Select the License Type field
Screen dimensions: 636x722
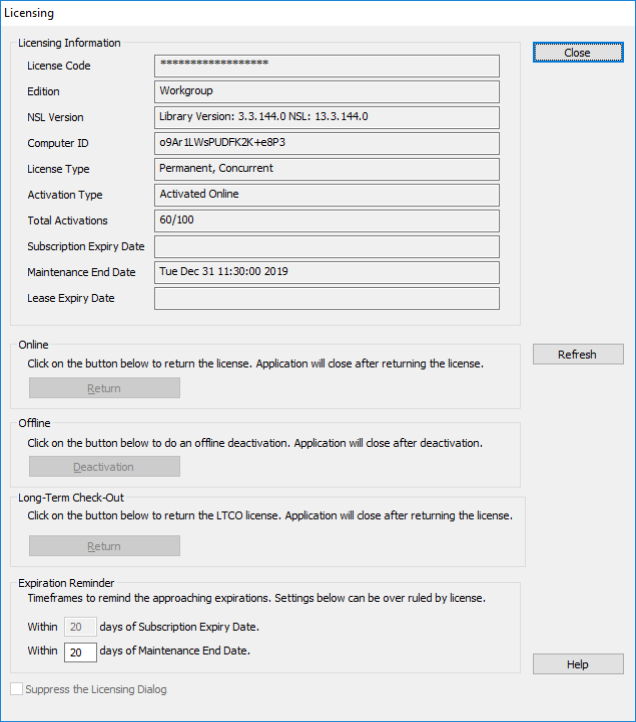coord(326,169)
